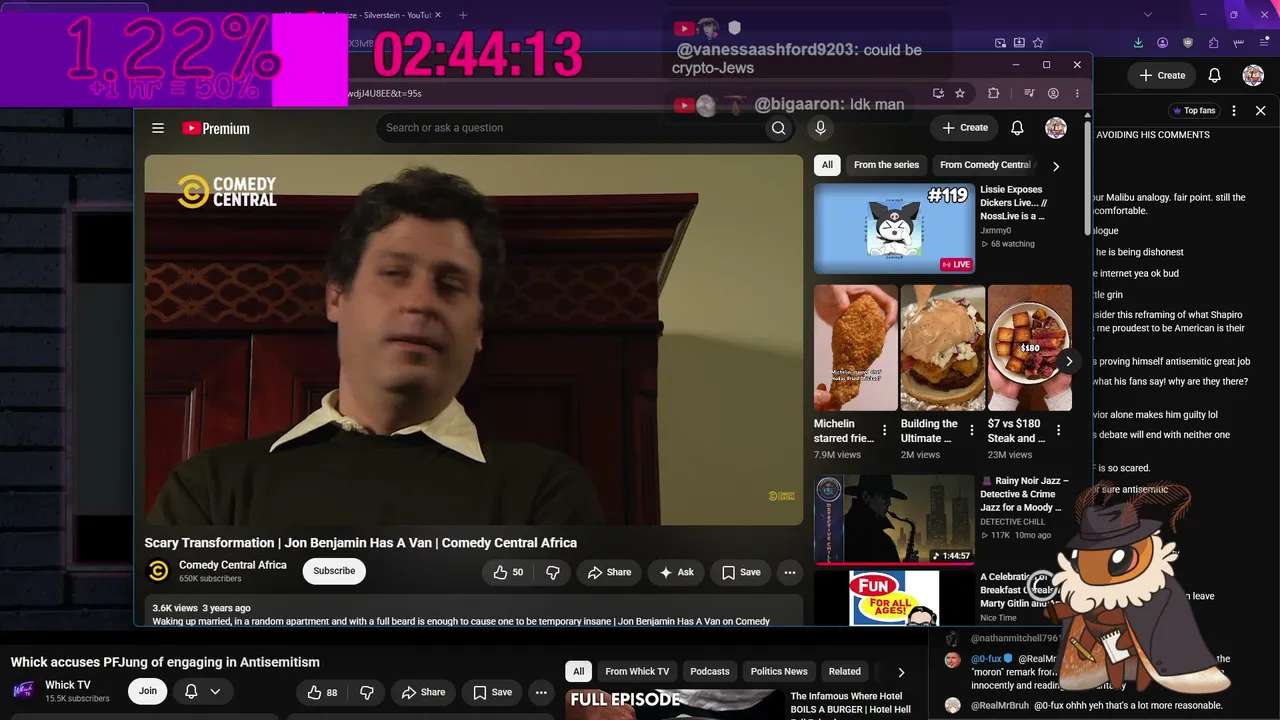Open account icon in back browser toolbar
This screenshot has height=720, width=1280.
(x=1162, y=43)
